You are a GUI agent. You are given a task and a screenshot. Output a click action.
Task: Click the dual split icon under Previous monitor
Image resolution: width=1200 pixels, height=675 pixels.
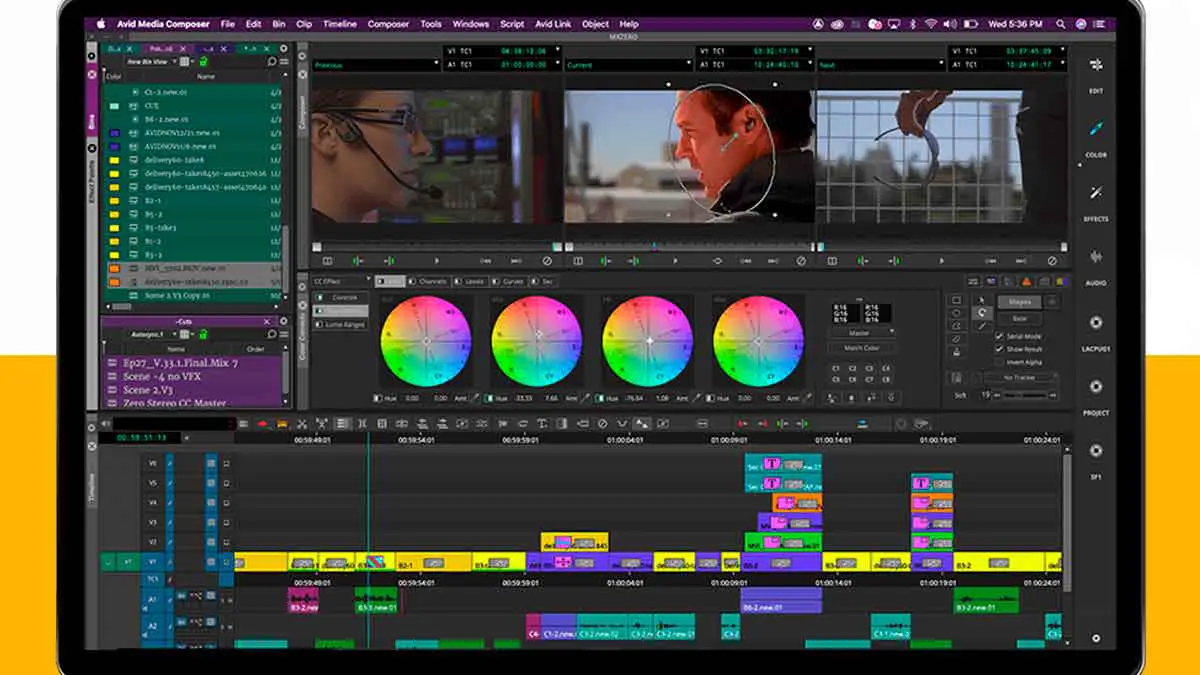(x=325, y=261)
